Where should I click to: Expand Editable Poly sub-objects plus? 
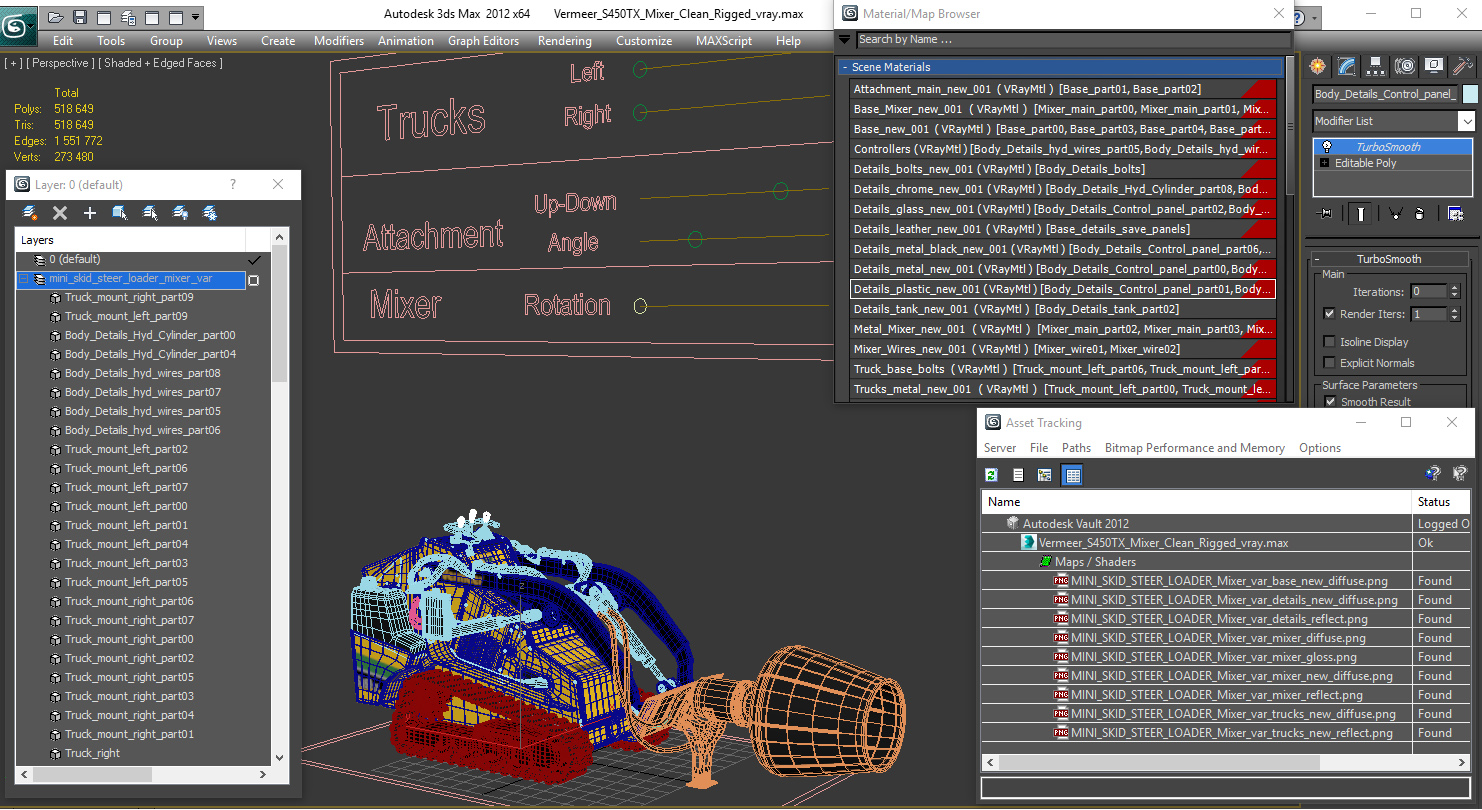click(1325, 163)
